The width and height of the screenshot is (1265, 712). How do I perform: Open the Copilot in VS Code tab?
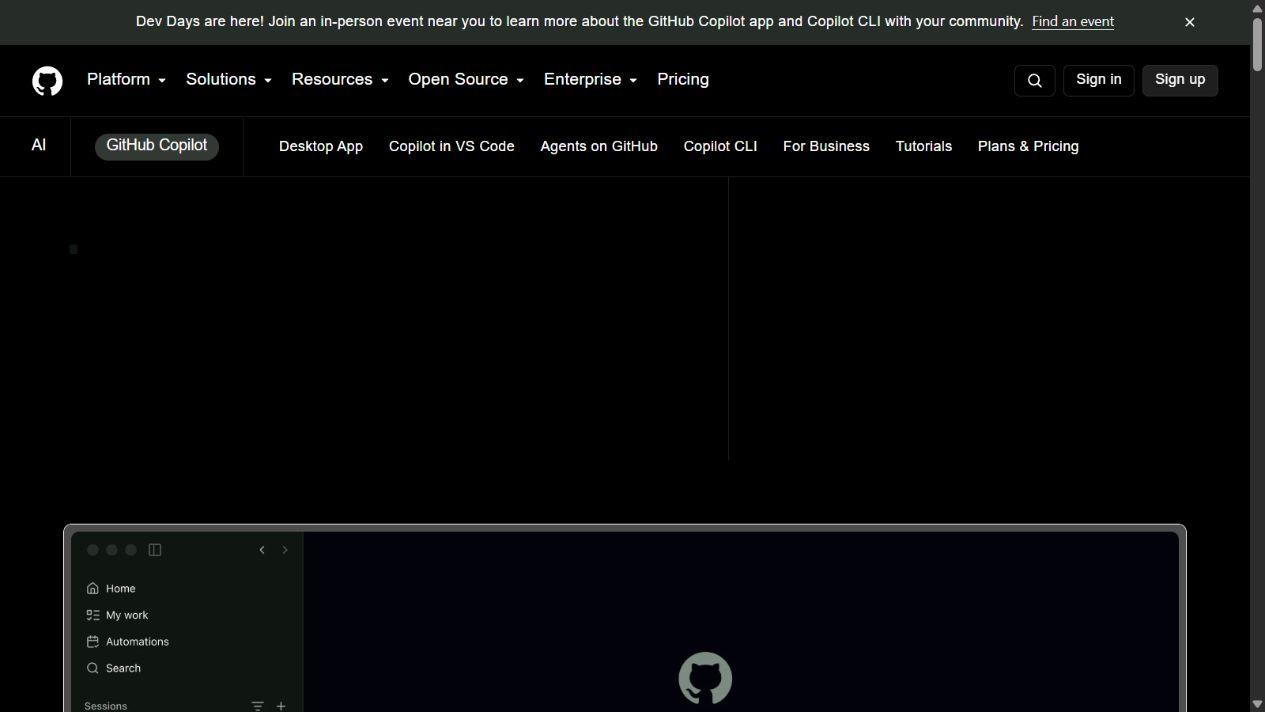[x=452, y=146]
